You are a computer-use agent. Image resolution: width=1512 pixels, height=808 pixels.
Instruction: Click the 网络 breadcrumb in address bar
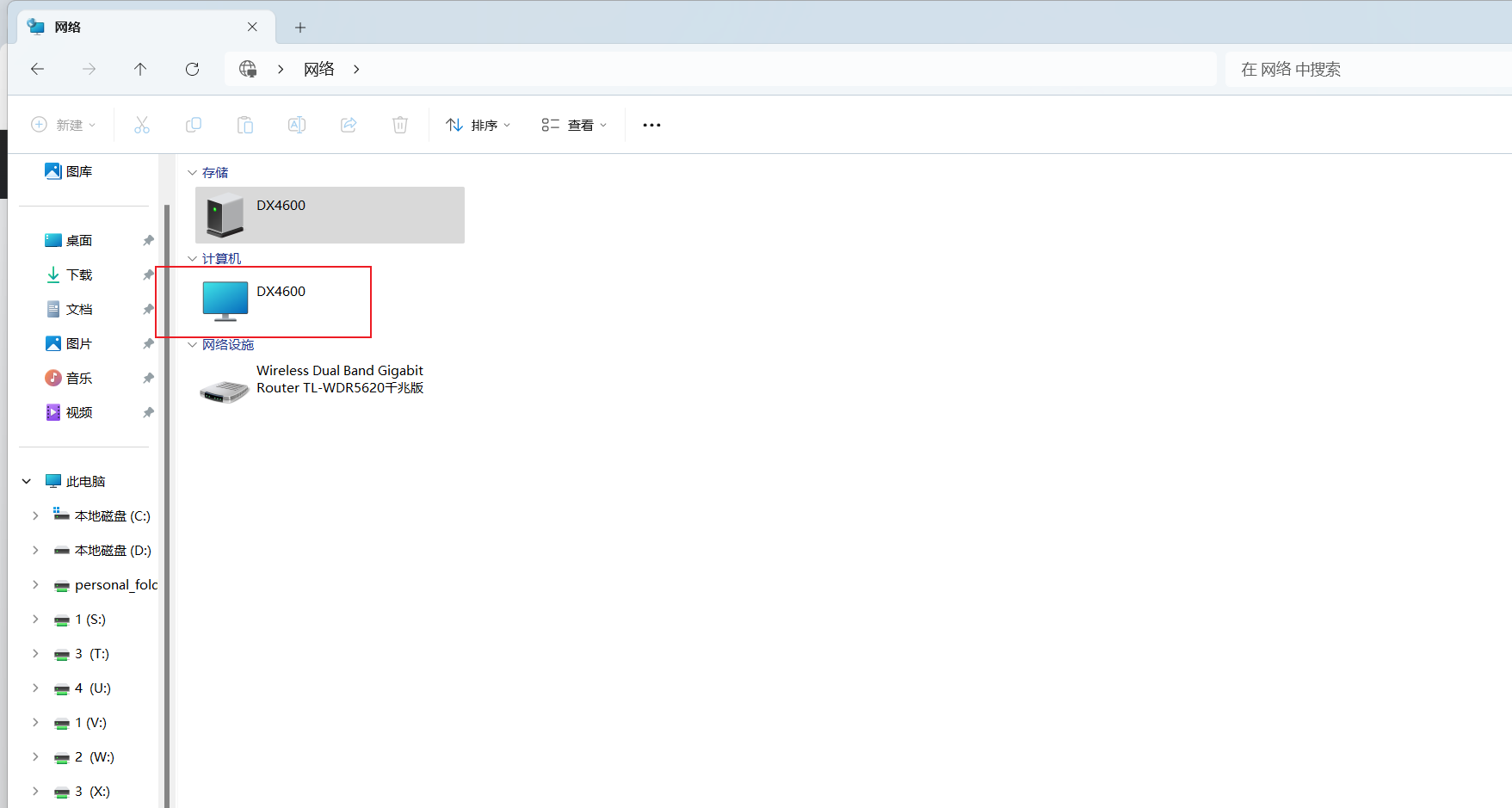click(318, 69)
